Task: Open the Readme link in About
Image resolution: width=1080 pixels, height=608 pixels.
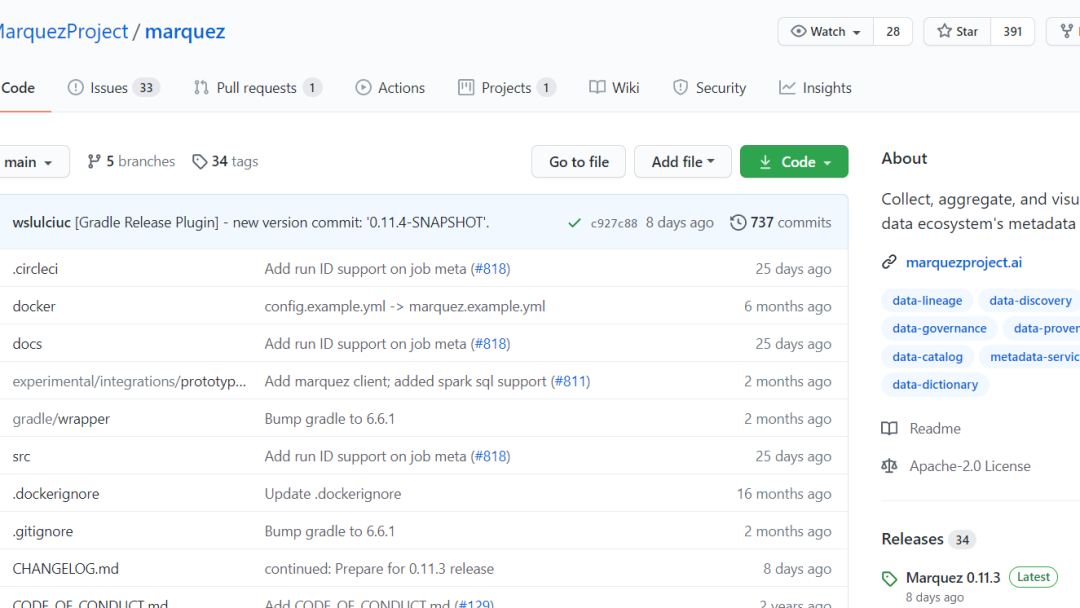Action: [x=935, y=428]
